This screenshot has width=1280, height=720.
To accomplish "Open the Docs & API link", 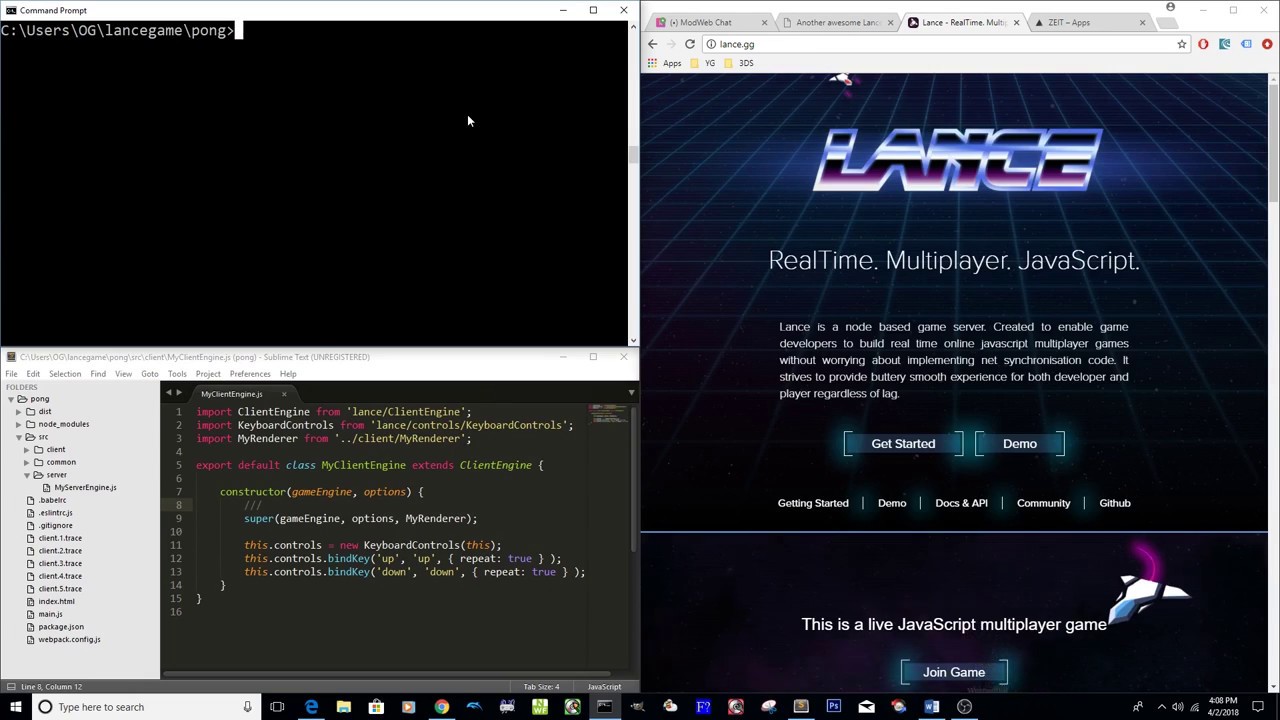I will 961,503.
